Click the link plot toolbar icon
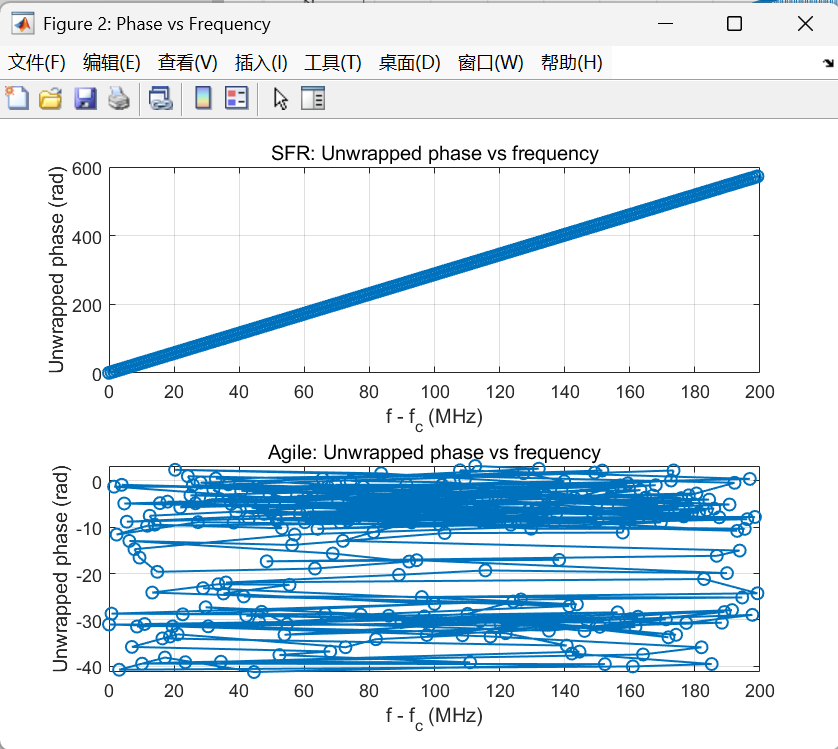 (160, 99)
